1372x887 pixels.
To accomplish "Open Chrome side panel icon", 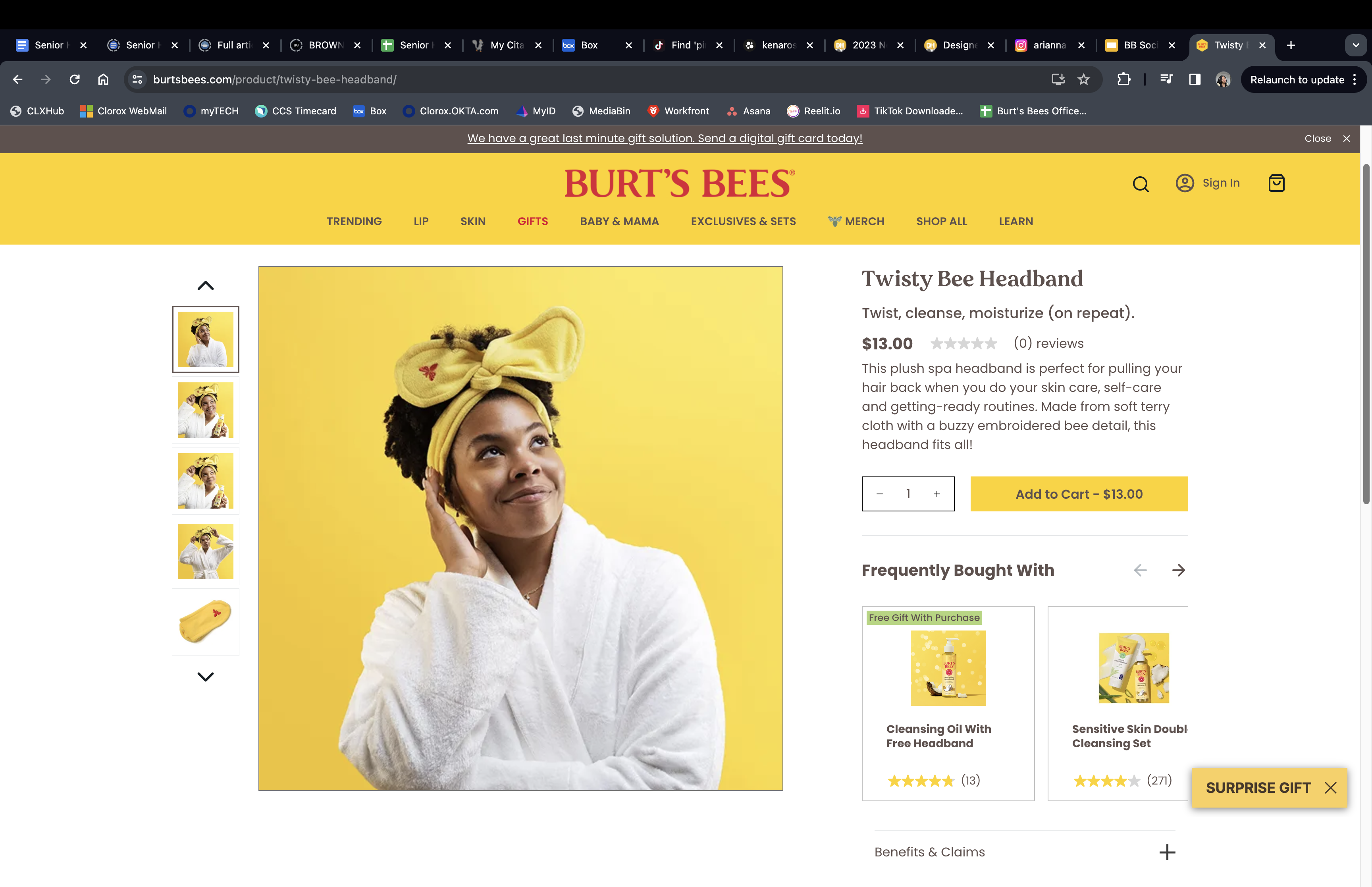I will (1195, 79).
